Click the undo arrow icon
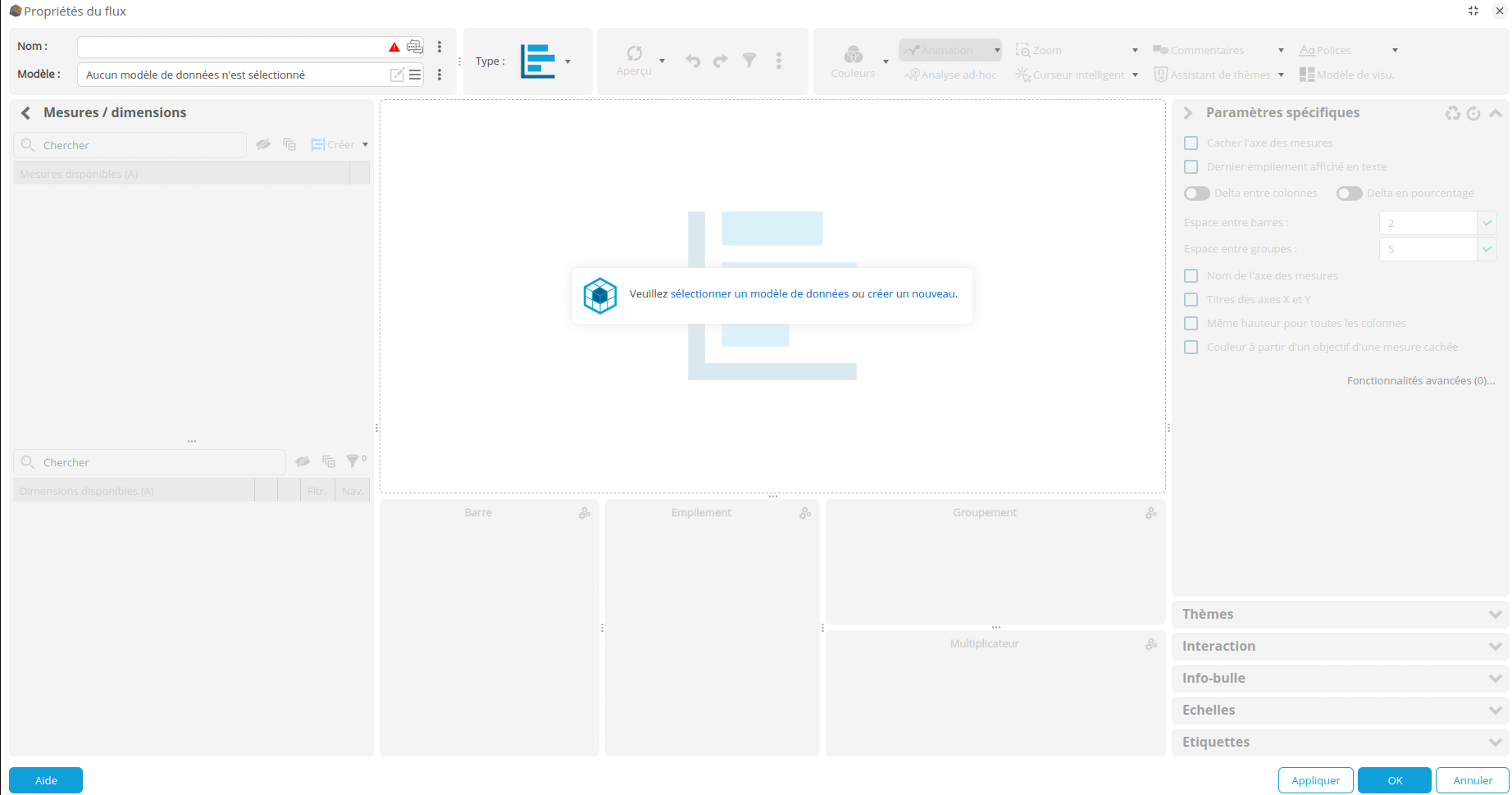The height and width of the screenshot is (795, 1512). (x=693, y=61)
